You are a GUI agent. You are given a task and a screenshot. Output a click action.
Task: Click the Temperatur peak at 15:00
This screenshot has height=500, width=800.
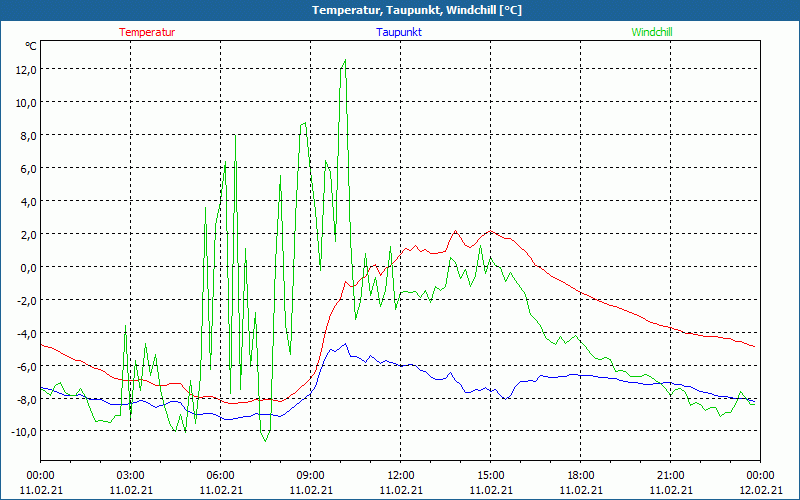(491, 231)
